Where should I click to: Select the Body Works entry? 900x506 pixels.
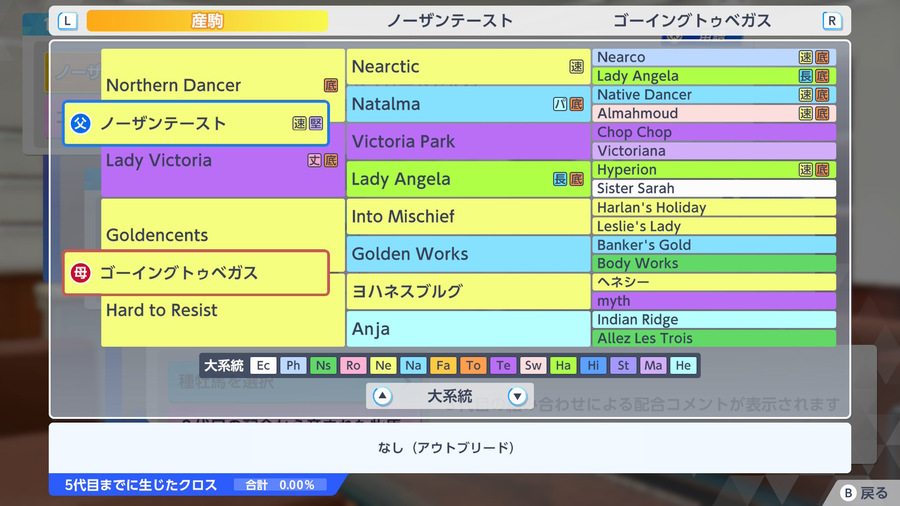click(x=714, y=263)
